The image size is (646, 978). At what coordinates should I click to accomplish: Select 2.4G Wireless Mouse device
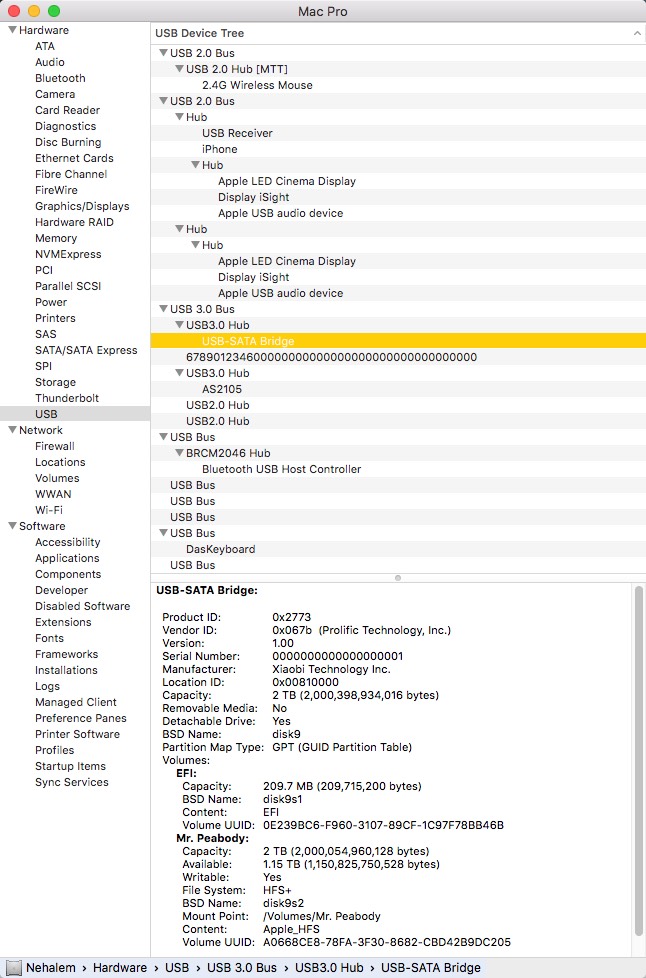coord(398,85)
